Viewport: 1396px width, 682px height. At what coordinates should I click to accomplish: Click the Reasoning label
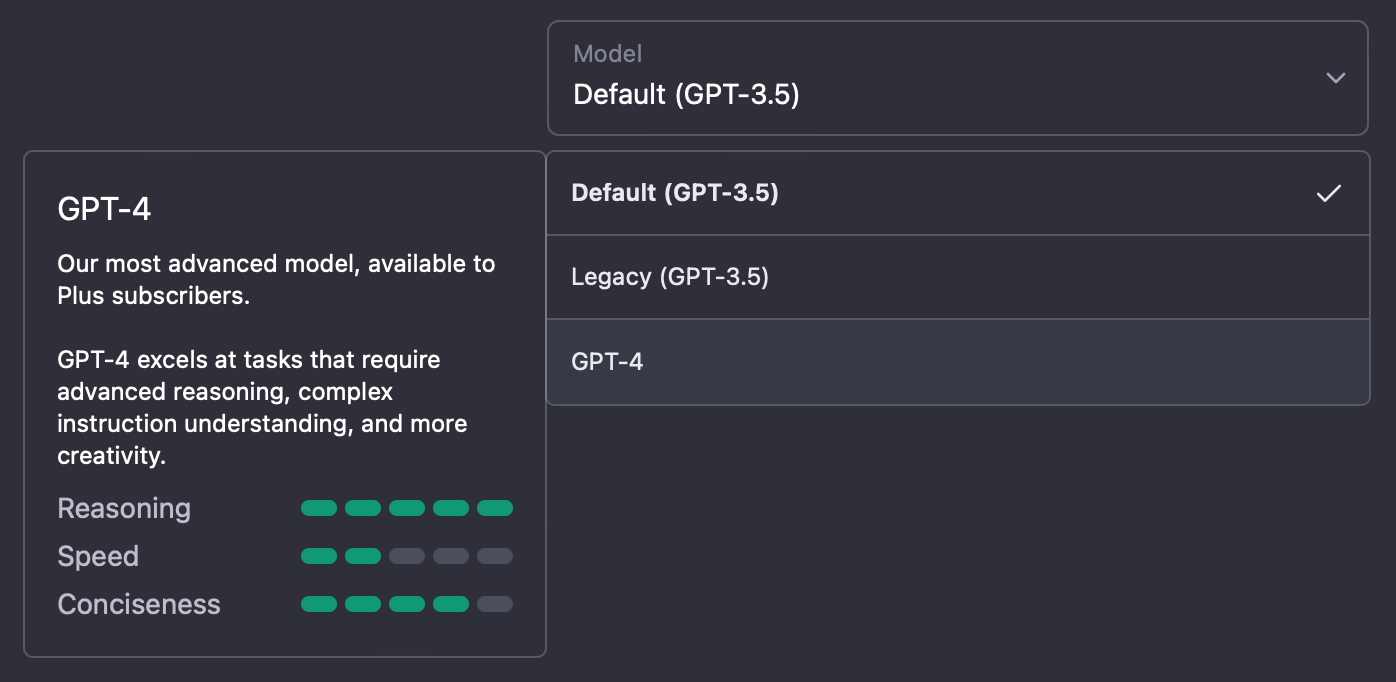[x=124, y=509]
